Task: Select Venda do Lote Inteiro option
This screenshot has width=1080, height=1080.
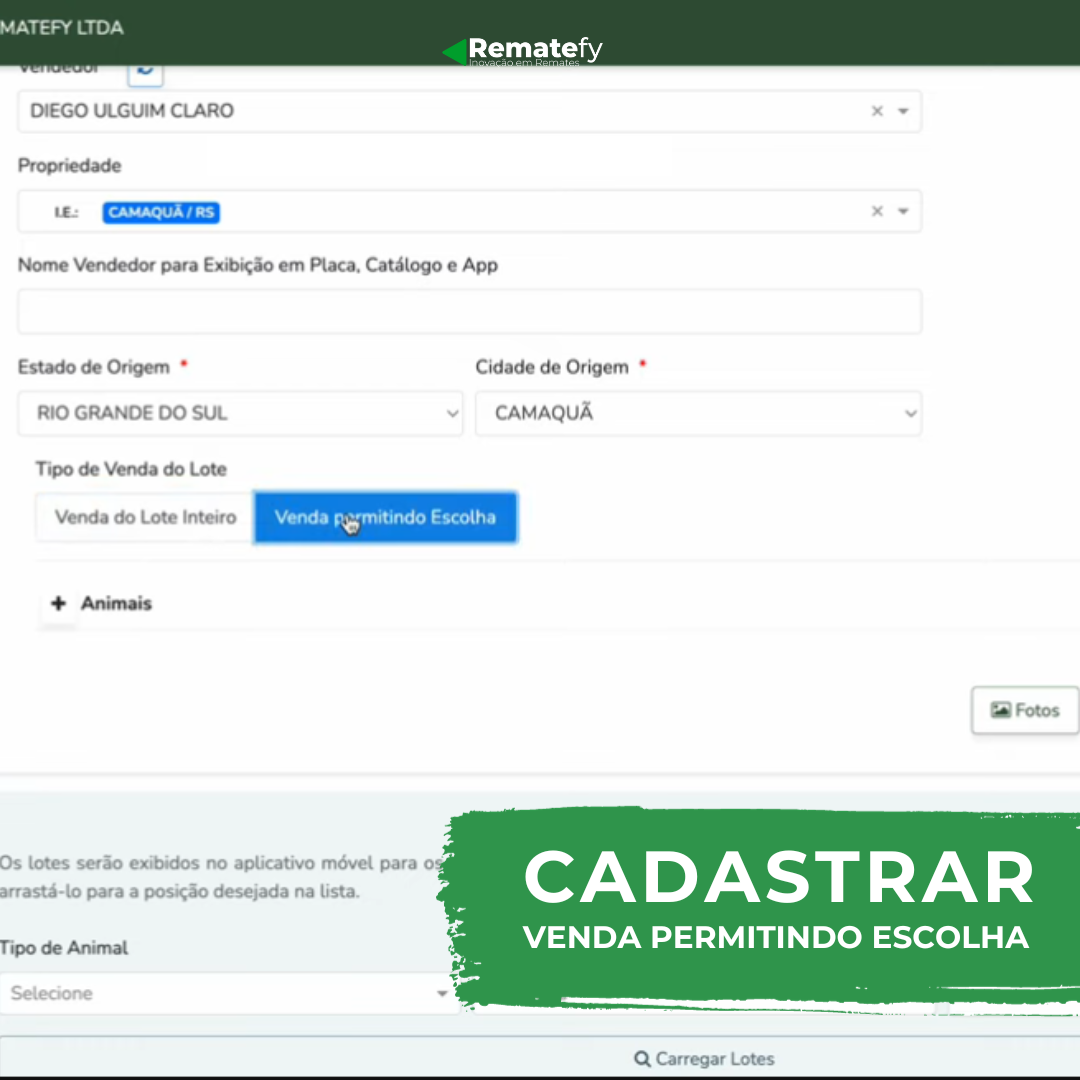Action: 145,517
